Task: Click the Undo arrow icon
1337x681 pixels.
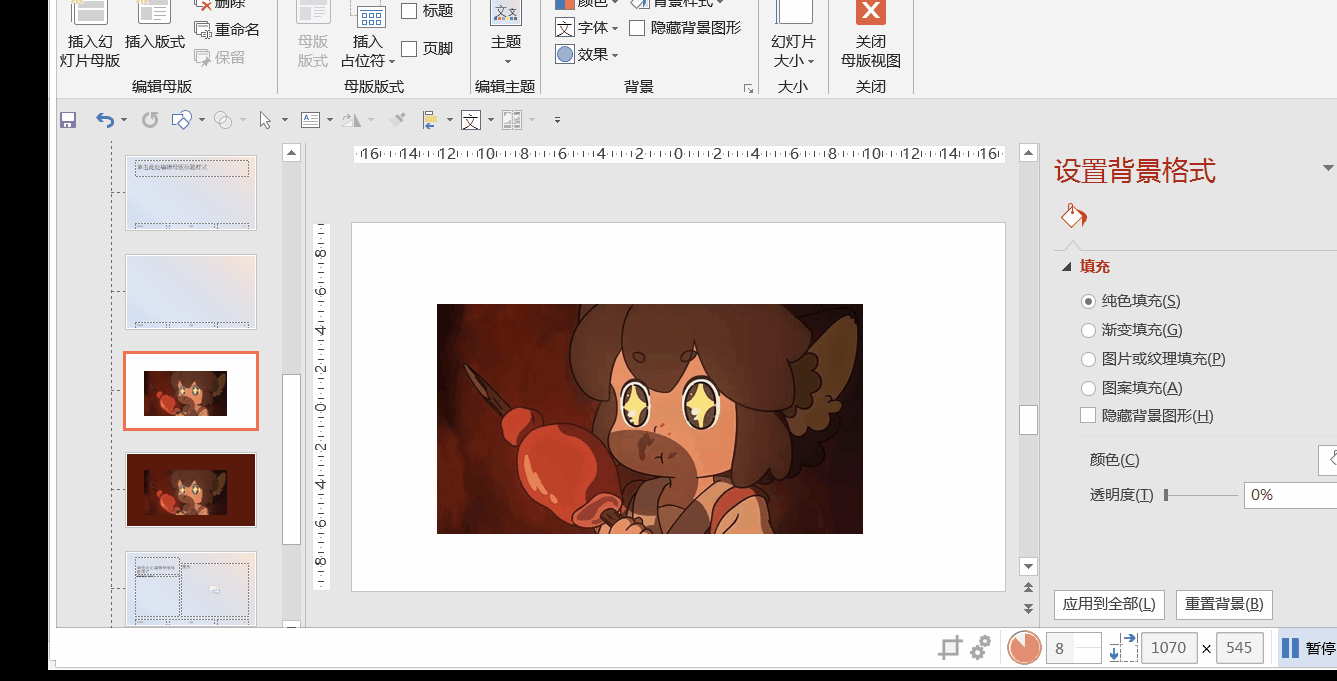Action: pyautogui.click(x=105, y=120)
